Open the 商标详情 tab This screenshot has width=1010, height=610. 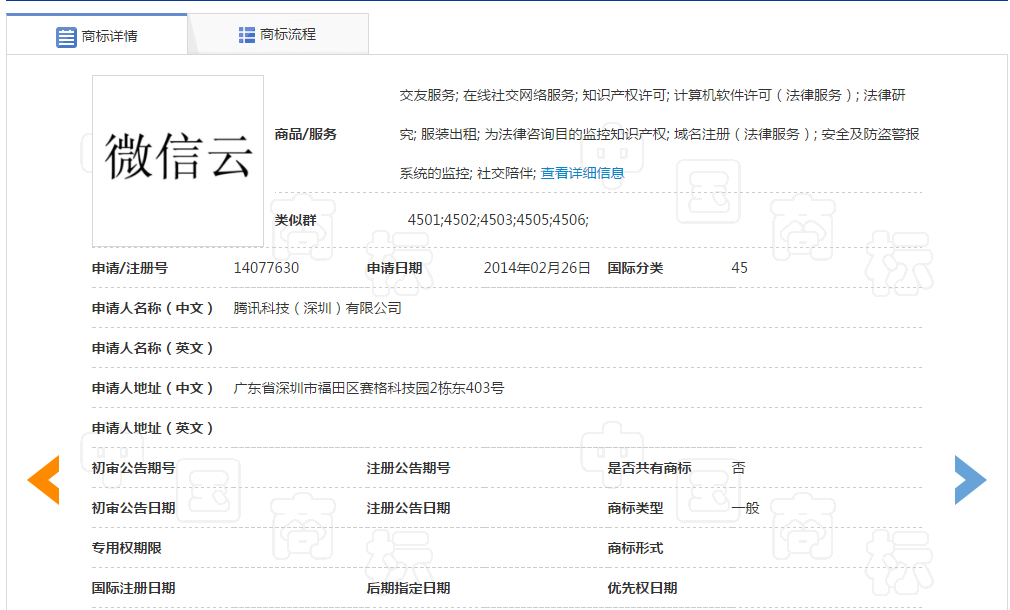[97, 35]
